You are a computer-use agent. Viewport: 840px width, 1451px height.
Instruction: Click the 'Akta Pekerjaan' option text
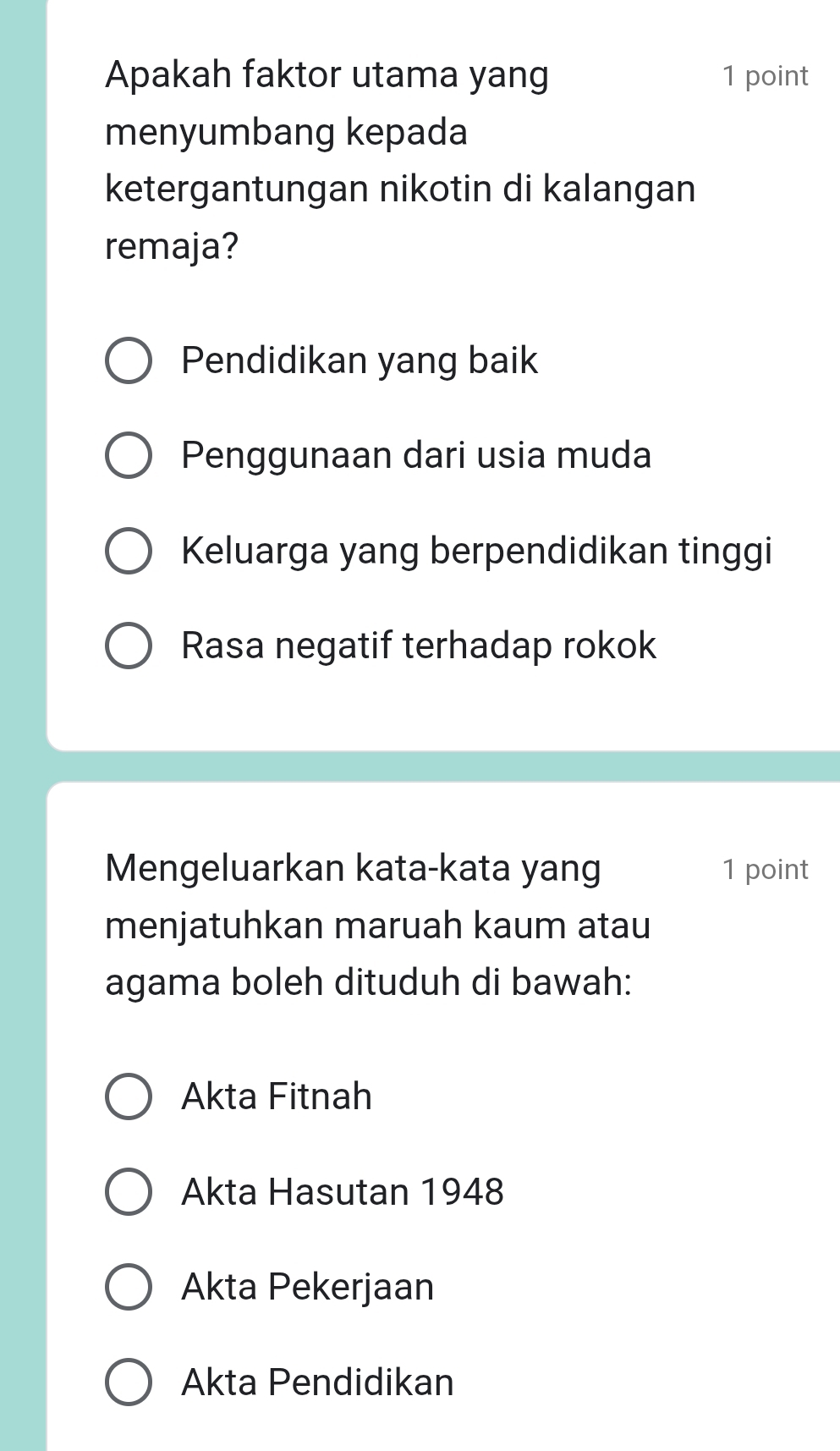308,1287
